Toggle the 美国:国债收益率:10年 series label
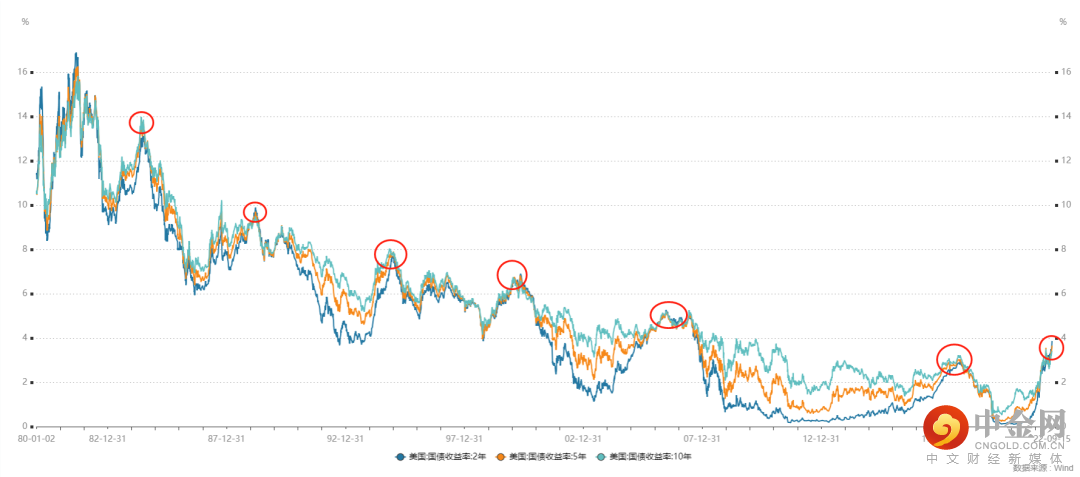This screenshot has width=1080, height=477. [650, 457]
